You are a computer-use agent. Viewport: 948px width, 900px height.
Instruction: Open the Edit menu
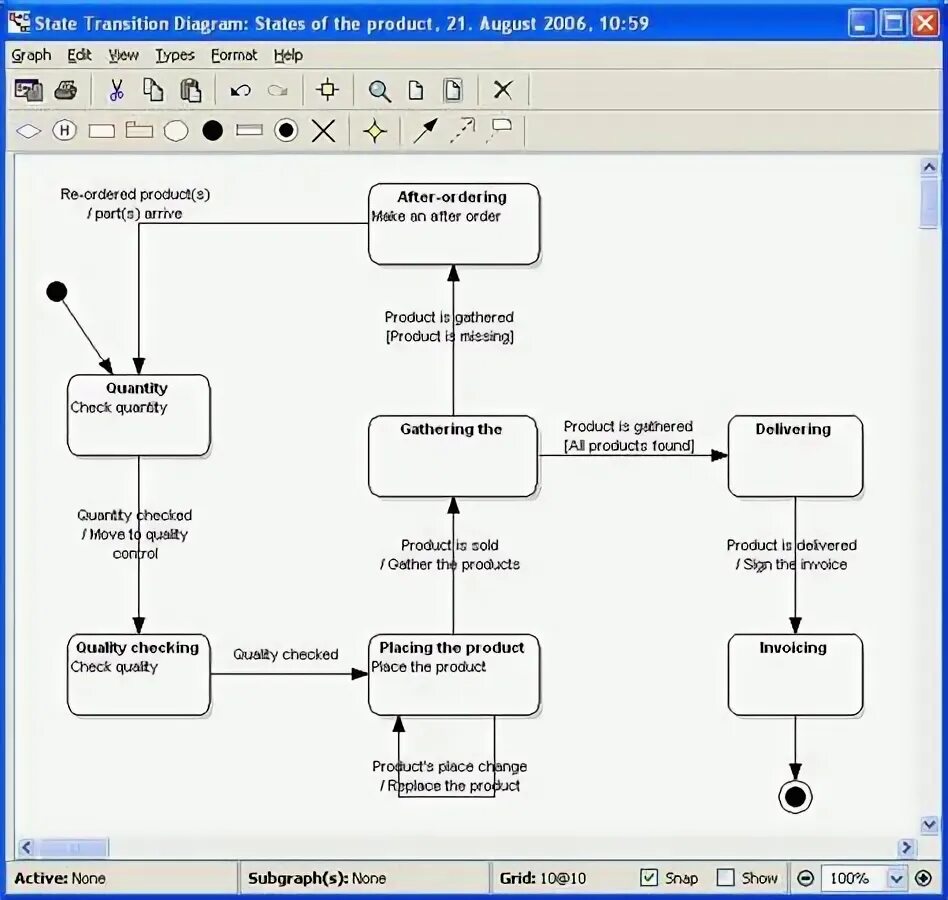coord(79,56)
